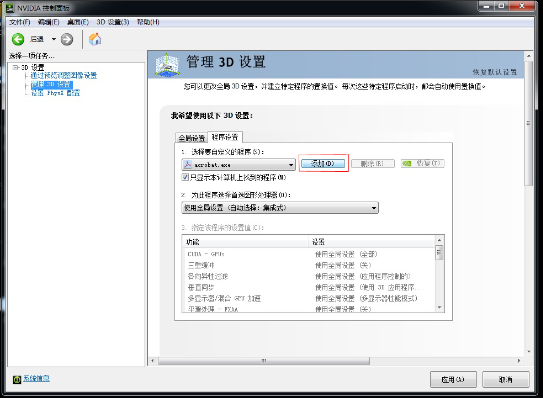The height and width of the screenshot is (398, 543).
Task: Open the acrobat.exe program dropdown
Action: [x=238, y=165]
